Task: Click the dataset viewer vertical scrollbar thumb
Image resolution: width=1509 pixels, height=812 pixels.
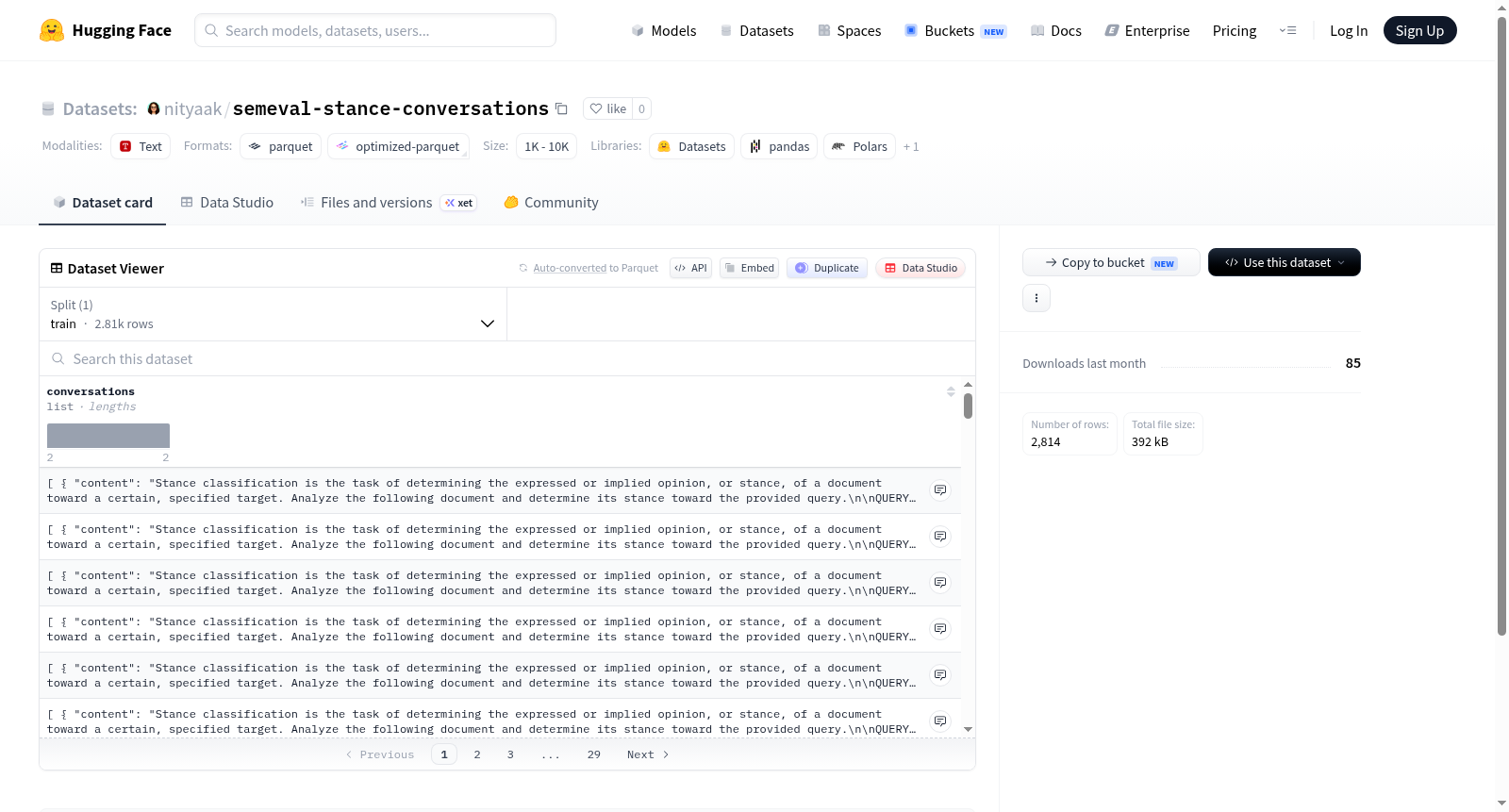Action: [x=968, y=406]
